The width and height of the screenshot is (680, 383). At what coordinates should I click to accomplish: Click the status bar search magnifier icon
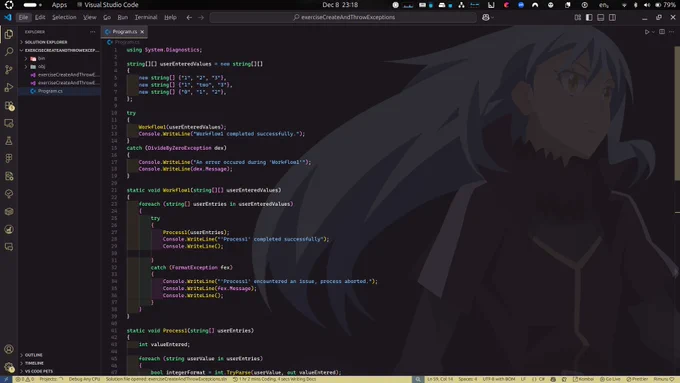pyautogui.click(x=418, y=379)
